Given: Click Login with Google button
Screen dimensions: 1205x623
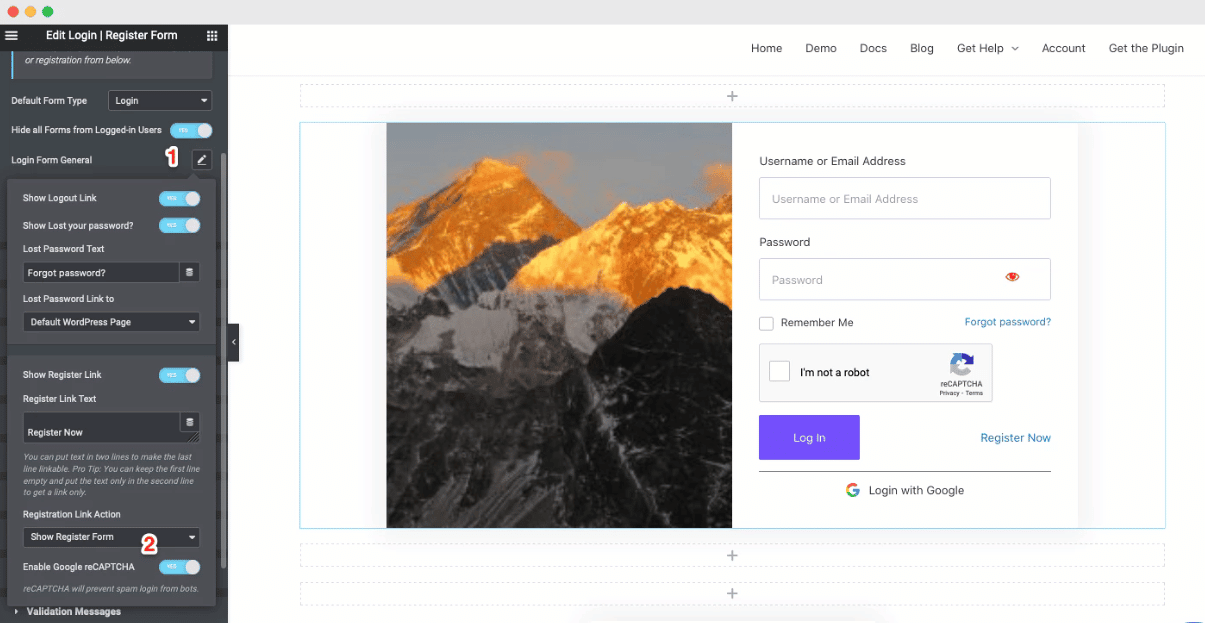Looking at the screenshot, I should 905,490.
